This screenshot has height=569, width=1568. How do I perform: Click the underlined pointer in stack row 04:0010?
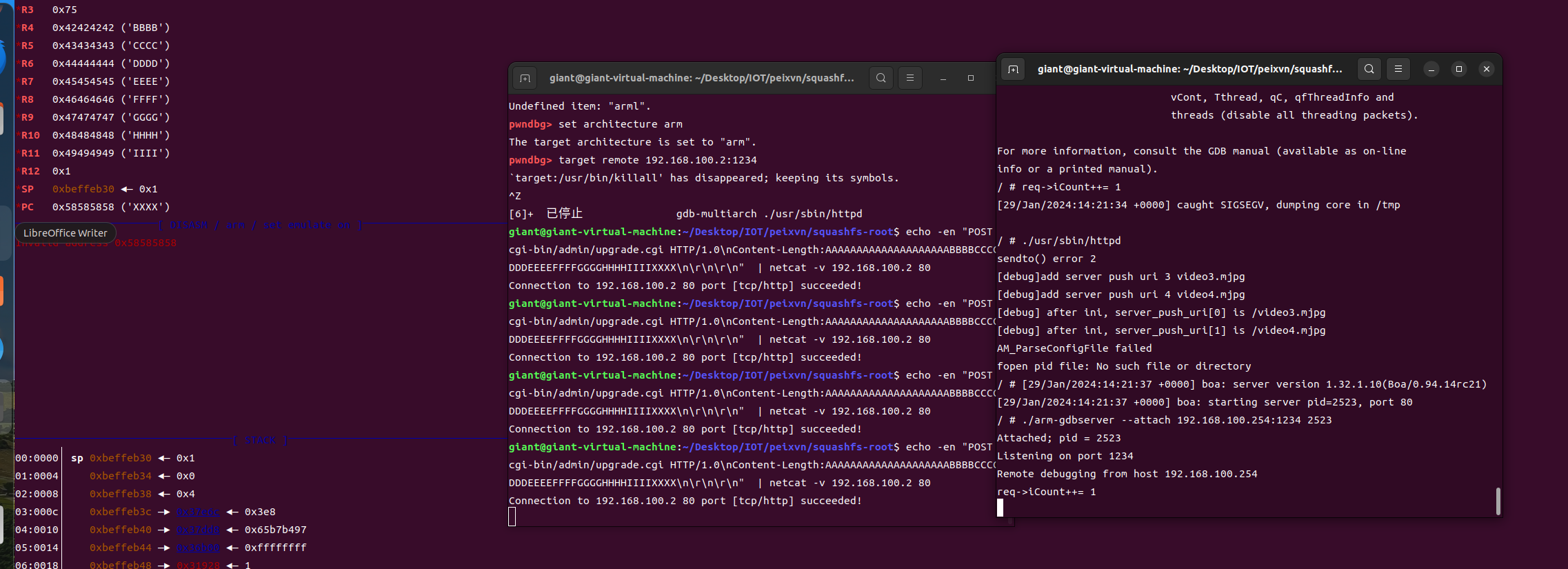(198, 530)
